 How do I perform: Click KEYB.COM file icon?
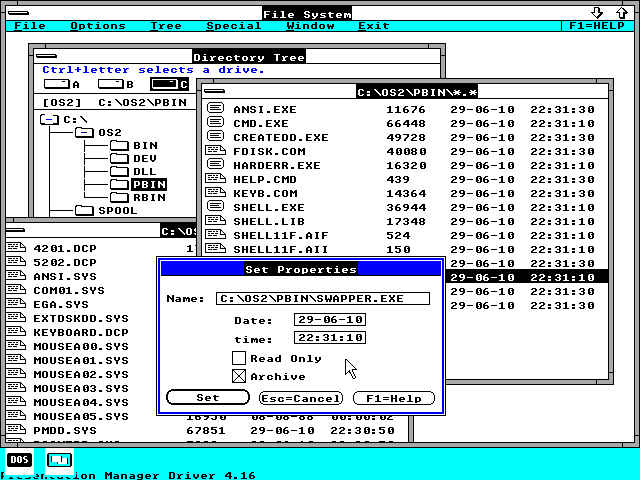pos(215,192)
